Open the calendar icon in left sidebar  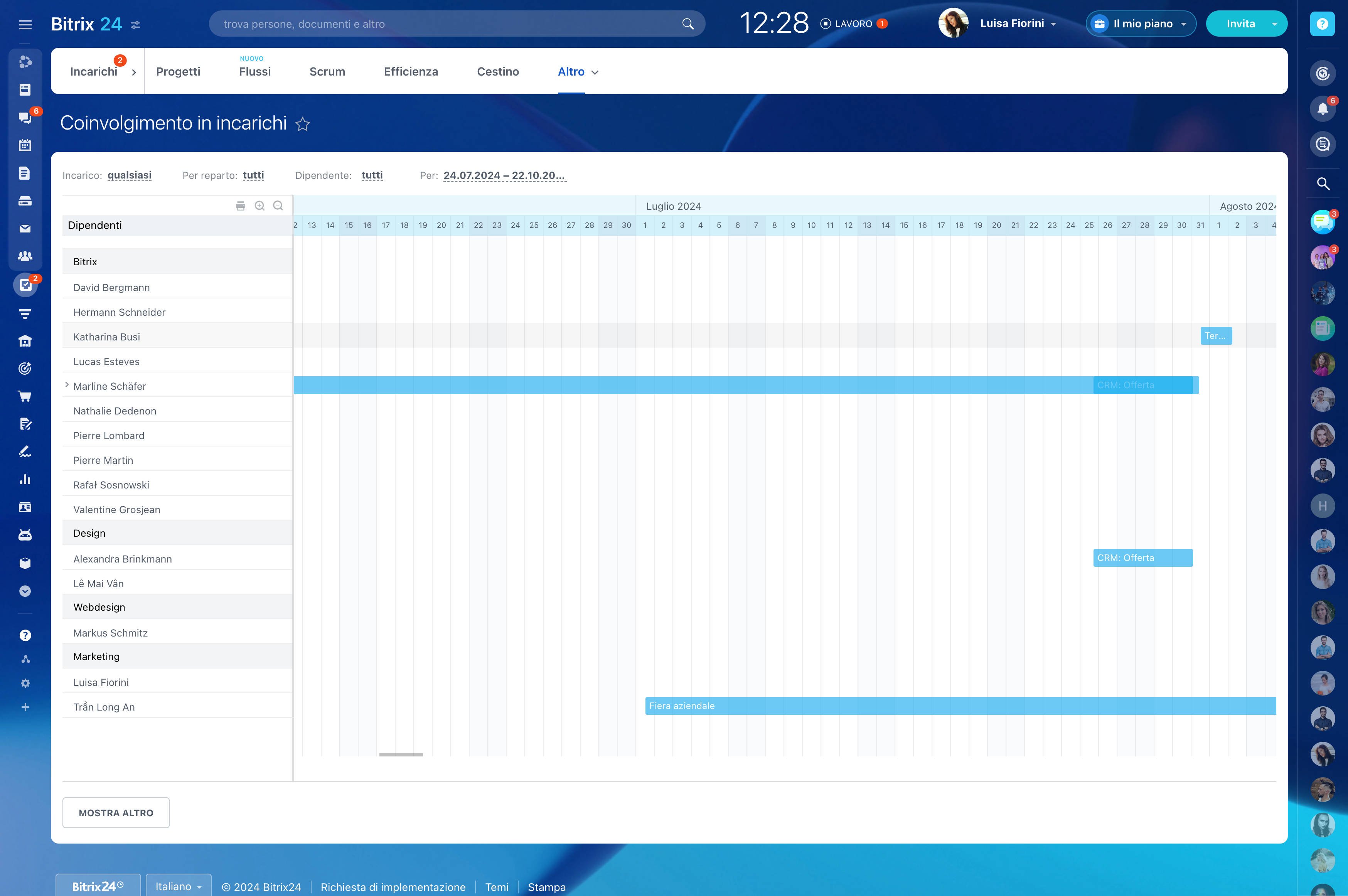[25, 145]
